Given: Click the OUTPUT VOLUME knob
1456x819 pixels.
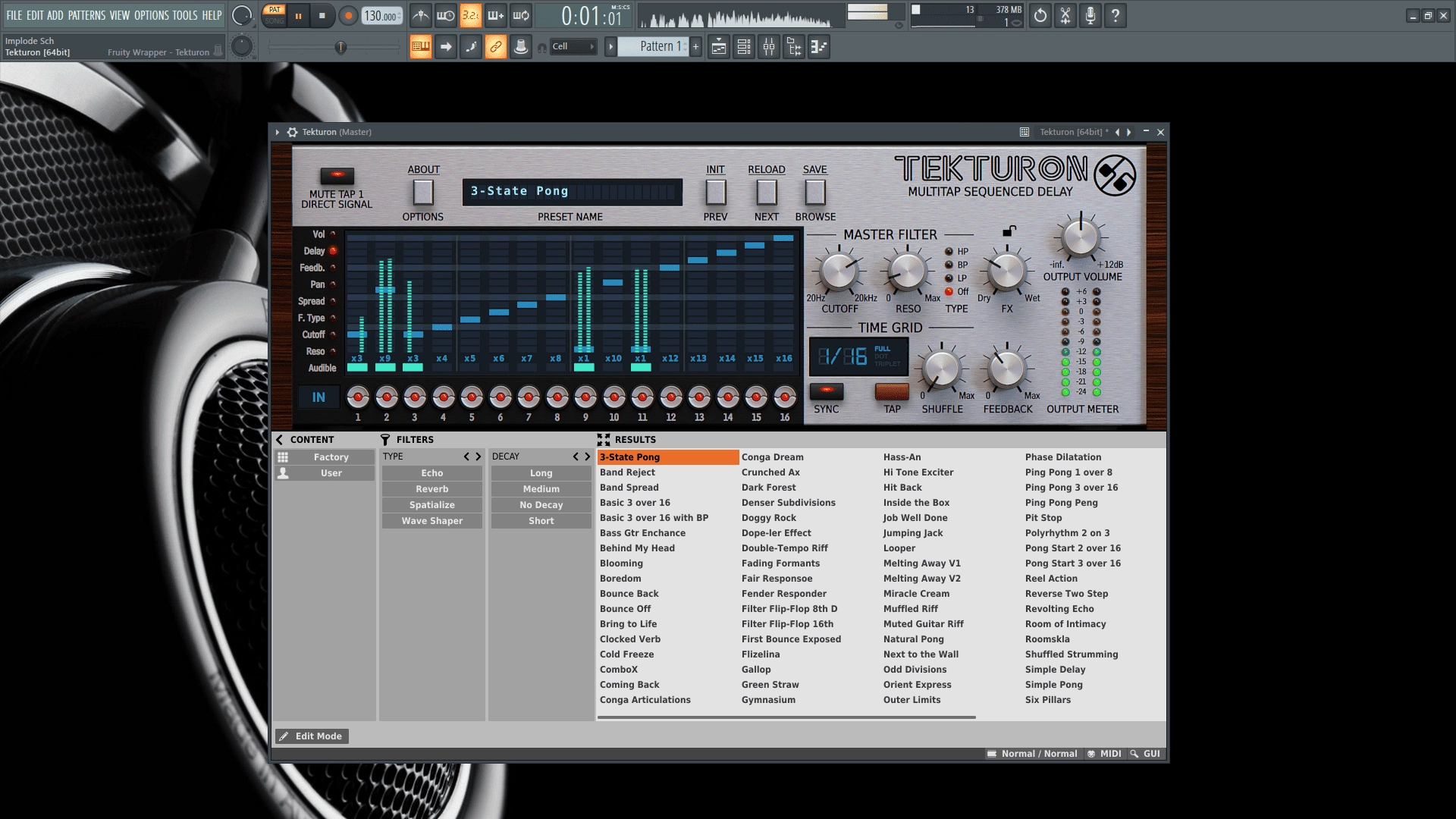Looking at the screenshot, I should (x=1081, y=237).
